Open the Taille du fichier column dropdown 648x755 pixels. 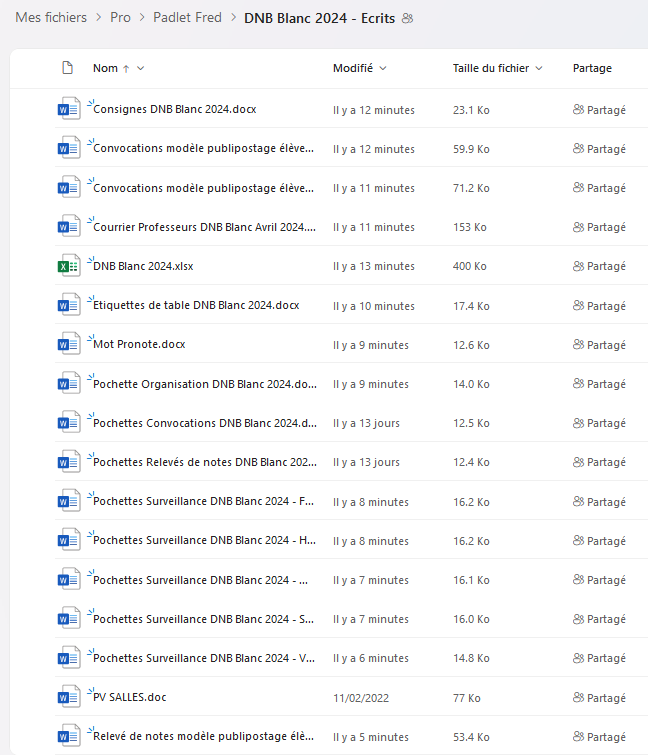point(539,68)
